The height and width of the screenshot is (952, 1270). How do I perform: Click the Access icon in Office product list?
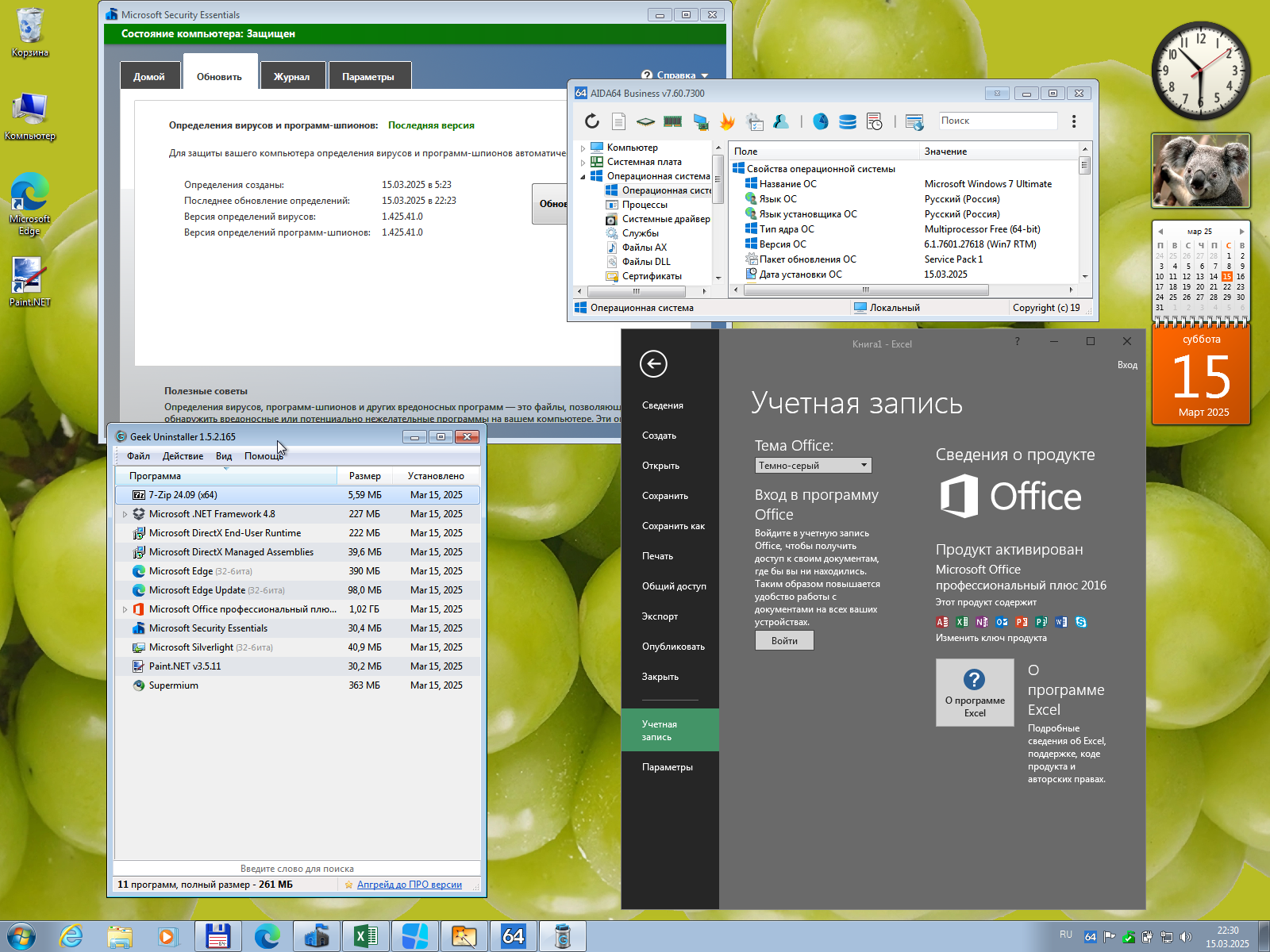(x=942, y=622)
